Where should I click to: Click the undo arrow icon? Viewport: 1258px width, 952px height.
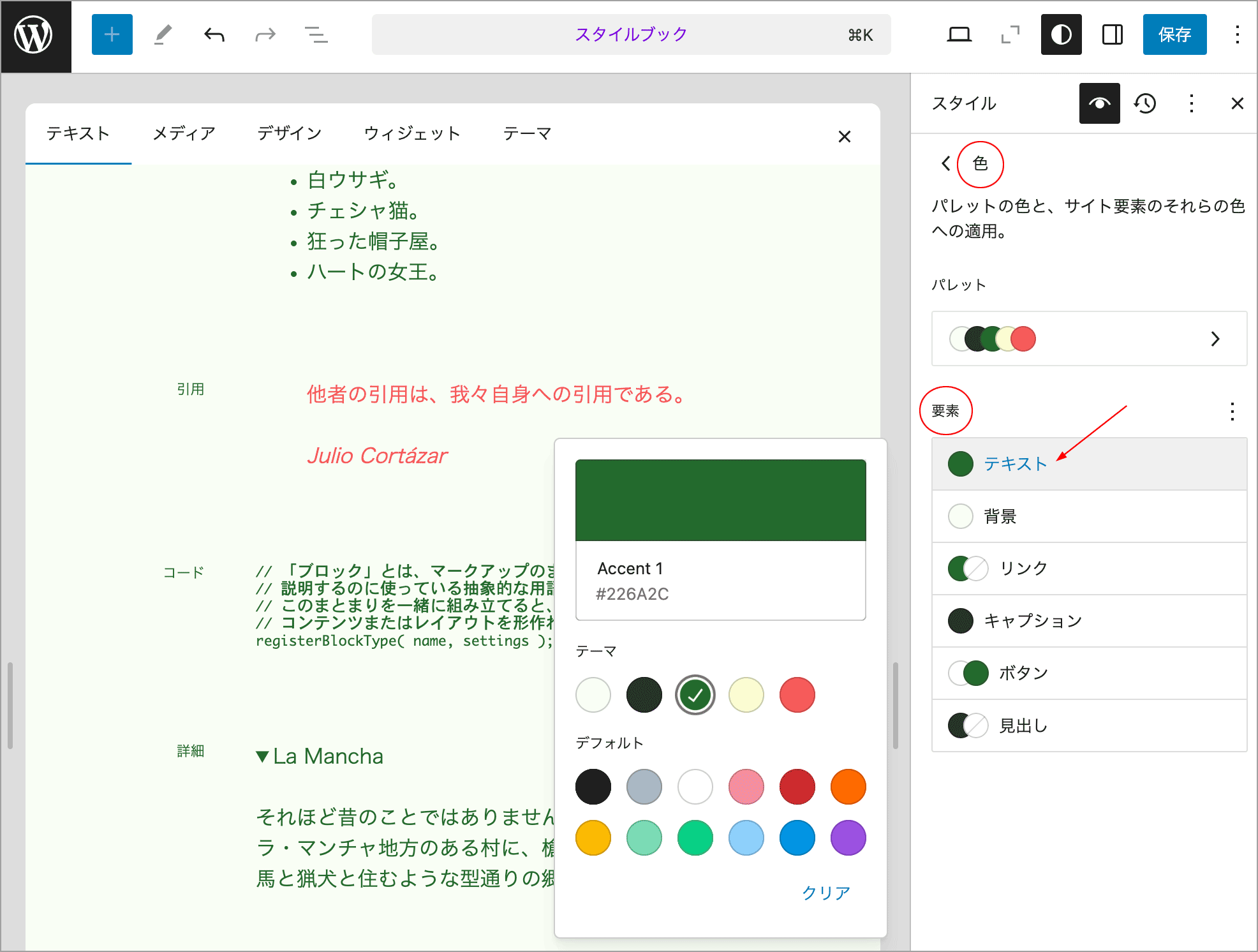[x=214, y=34]
